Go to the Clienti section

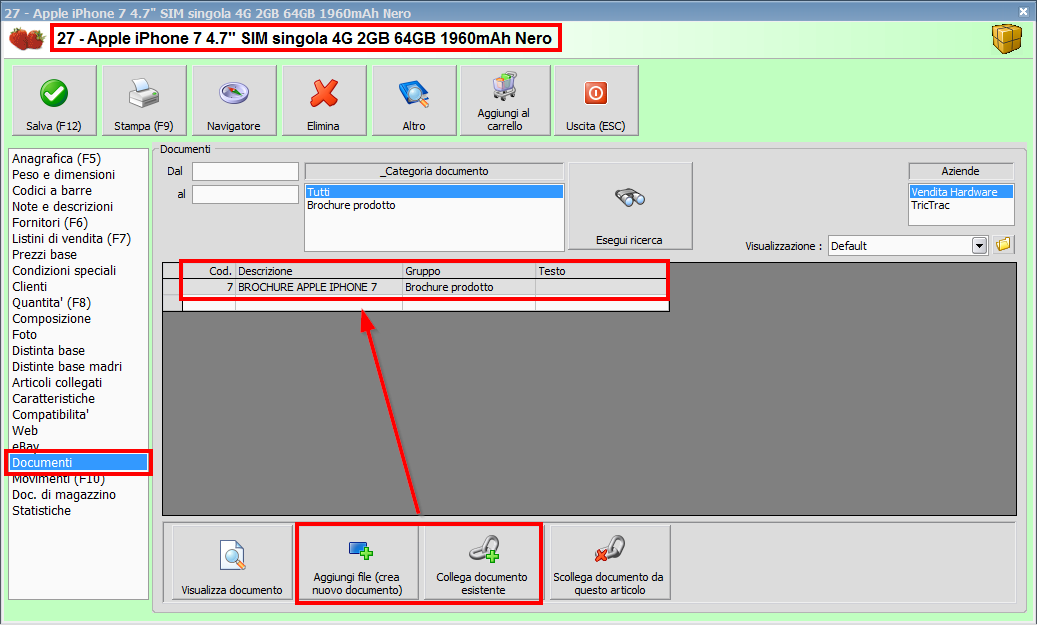pos(30,286)
